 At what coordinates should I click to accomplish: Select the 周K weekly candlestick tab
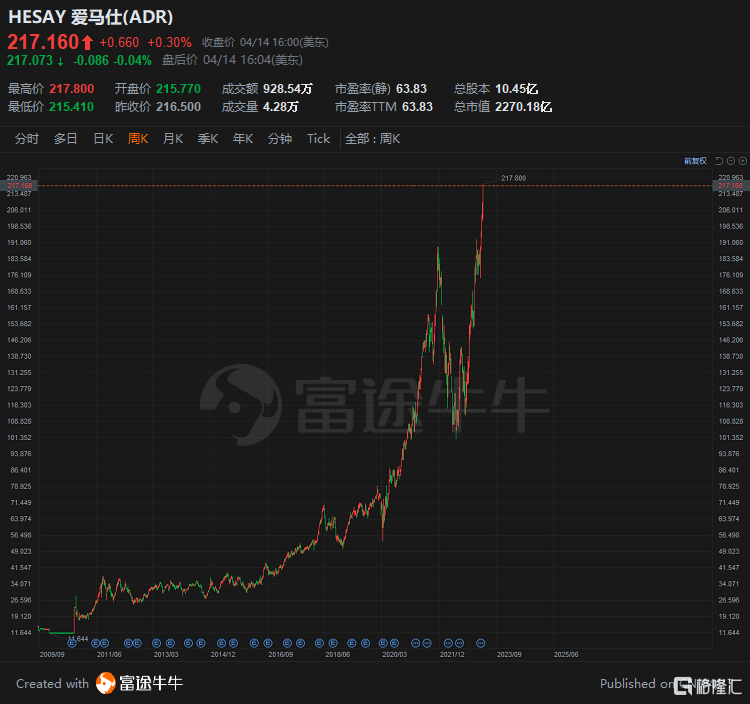[138, 139]
